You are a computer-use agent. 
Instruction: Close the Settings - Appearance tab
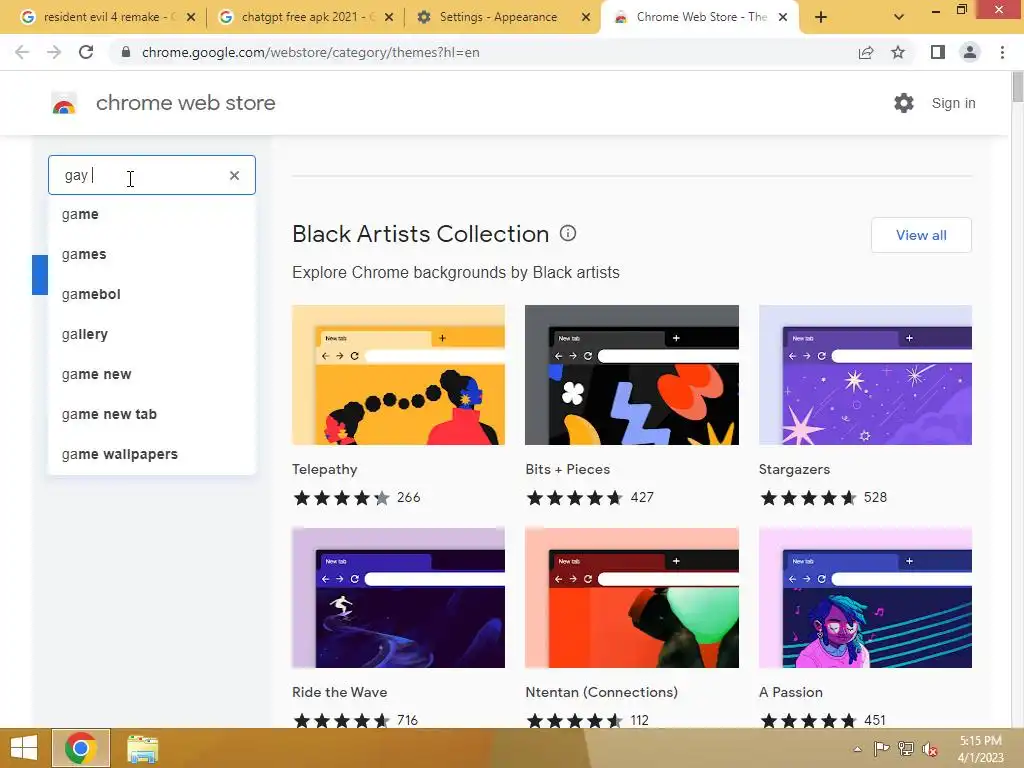(586, 18)
